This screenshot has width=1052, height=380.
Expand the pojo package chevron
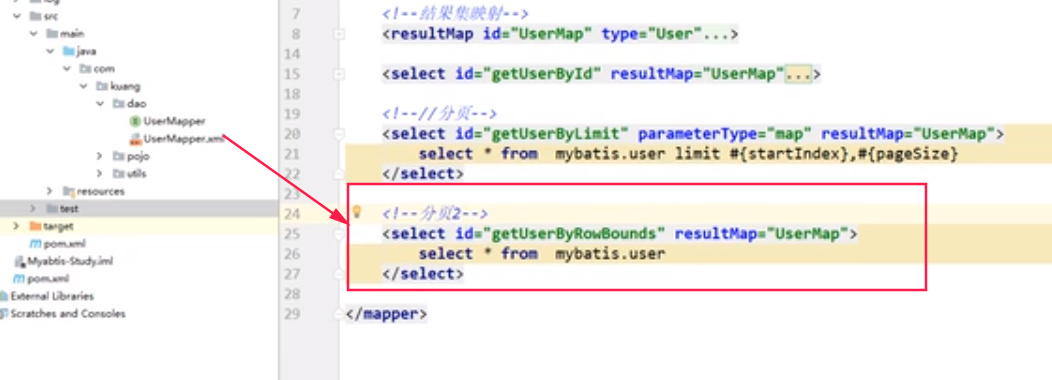pos(99,156)
